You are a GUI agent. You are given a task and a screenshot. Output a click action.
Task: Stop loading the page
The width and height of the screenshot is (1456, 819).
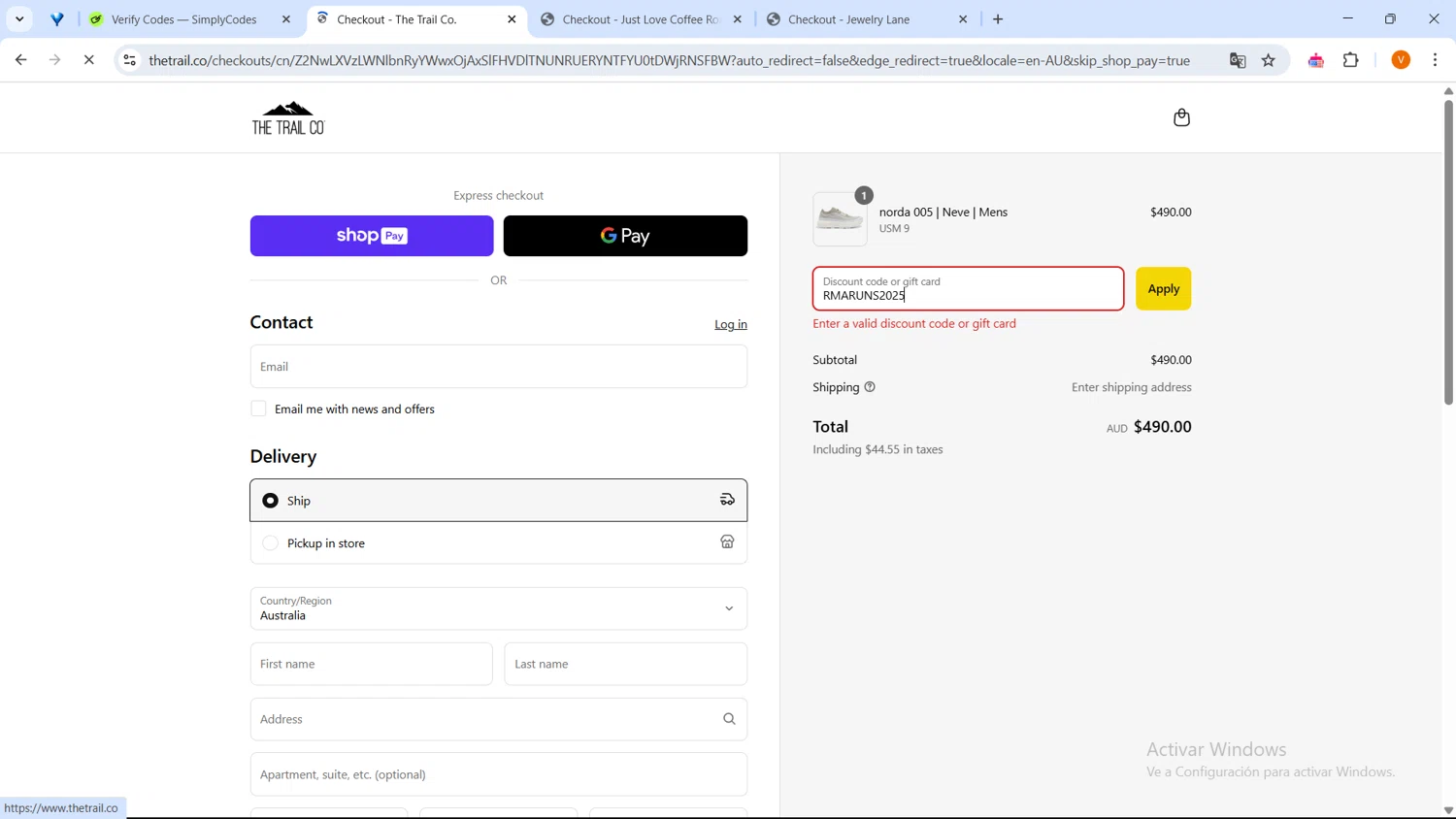pos(88,60)
